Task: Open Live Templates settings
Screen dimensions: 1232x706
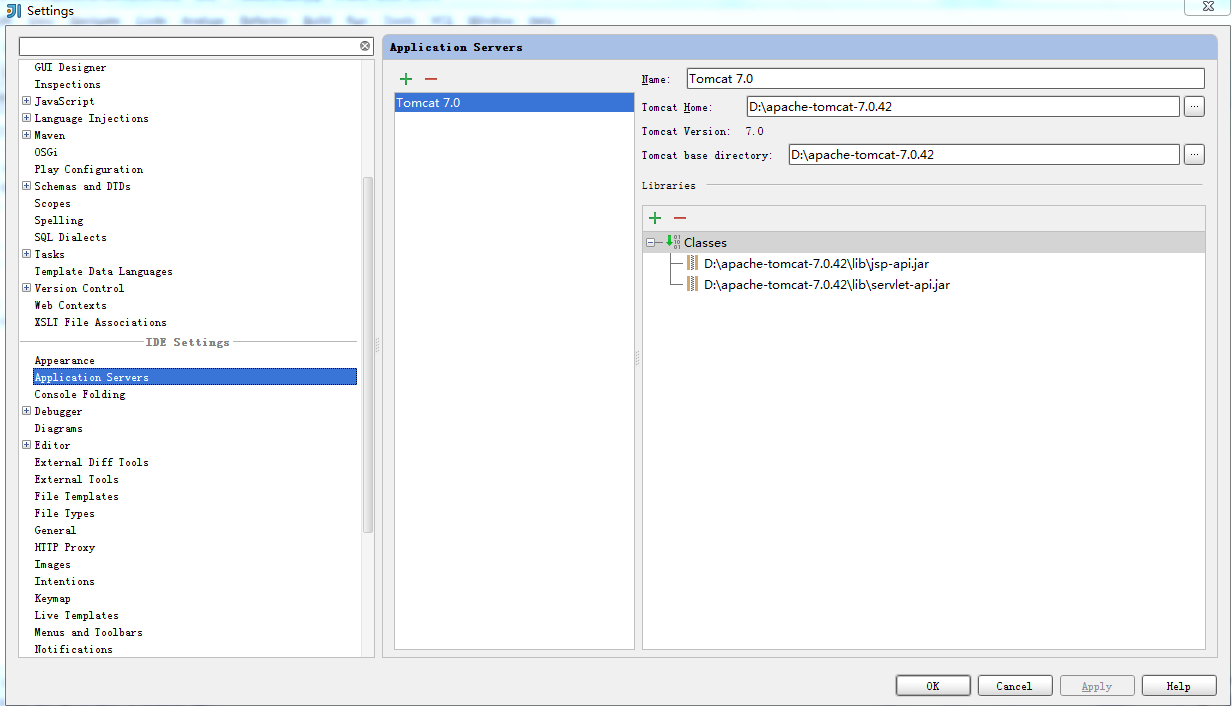Action: click(x=76, y=615)
